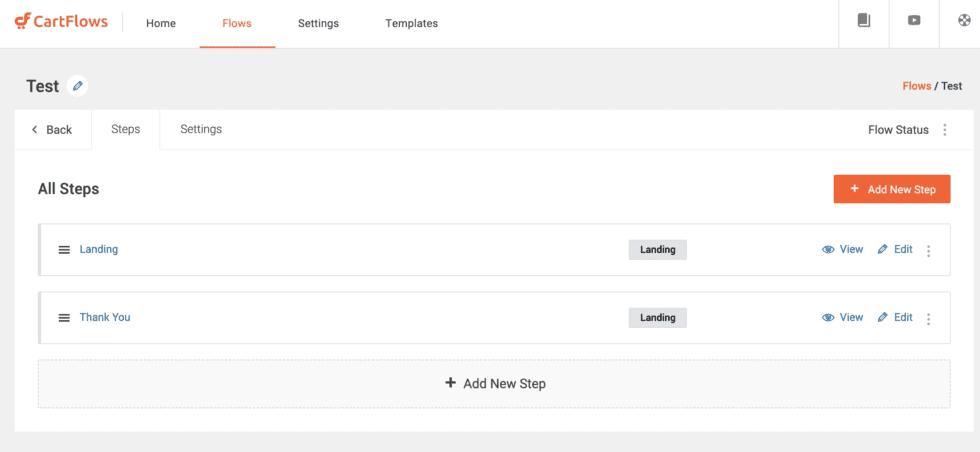Click the pencil icon beside Test title

(x=78, y=86)
